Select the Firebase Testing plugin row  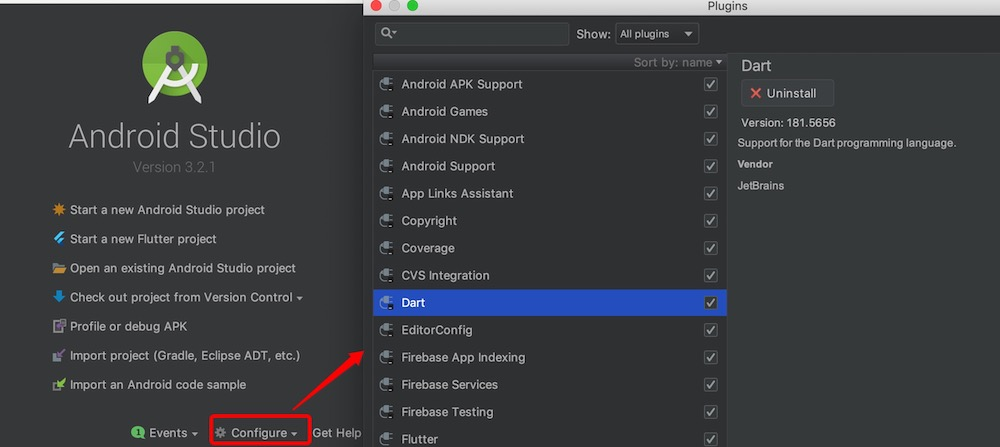[550, 413]
